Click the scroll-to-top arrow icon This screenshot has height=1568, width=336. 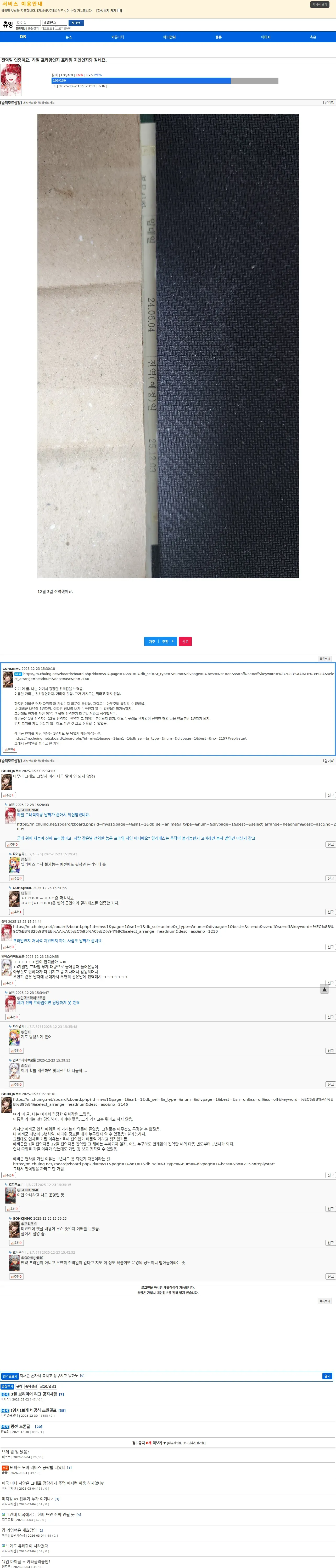pyautogui.click(x=324, y=989)
